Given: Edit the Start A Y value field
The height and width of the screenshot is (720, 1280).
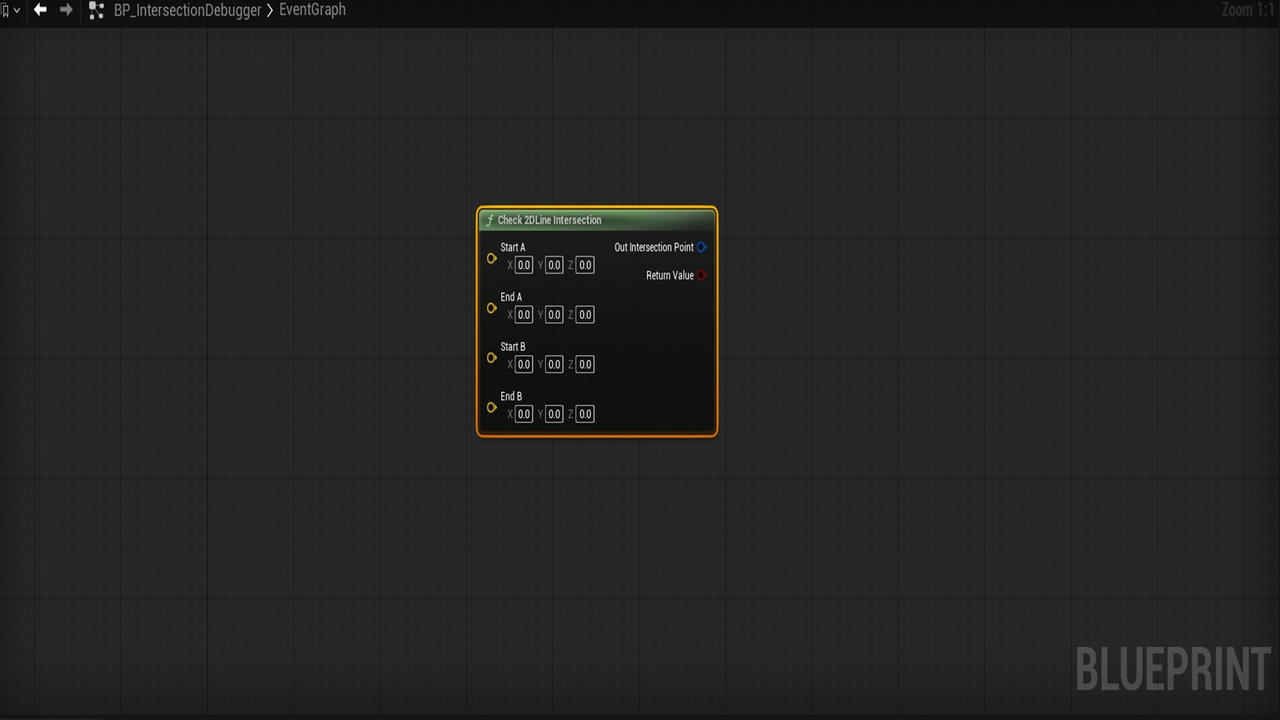Looking at the screenshot, I should tap(554, 265).
